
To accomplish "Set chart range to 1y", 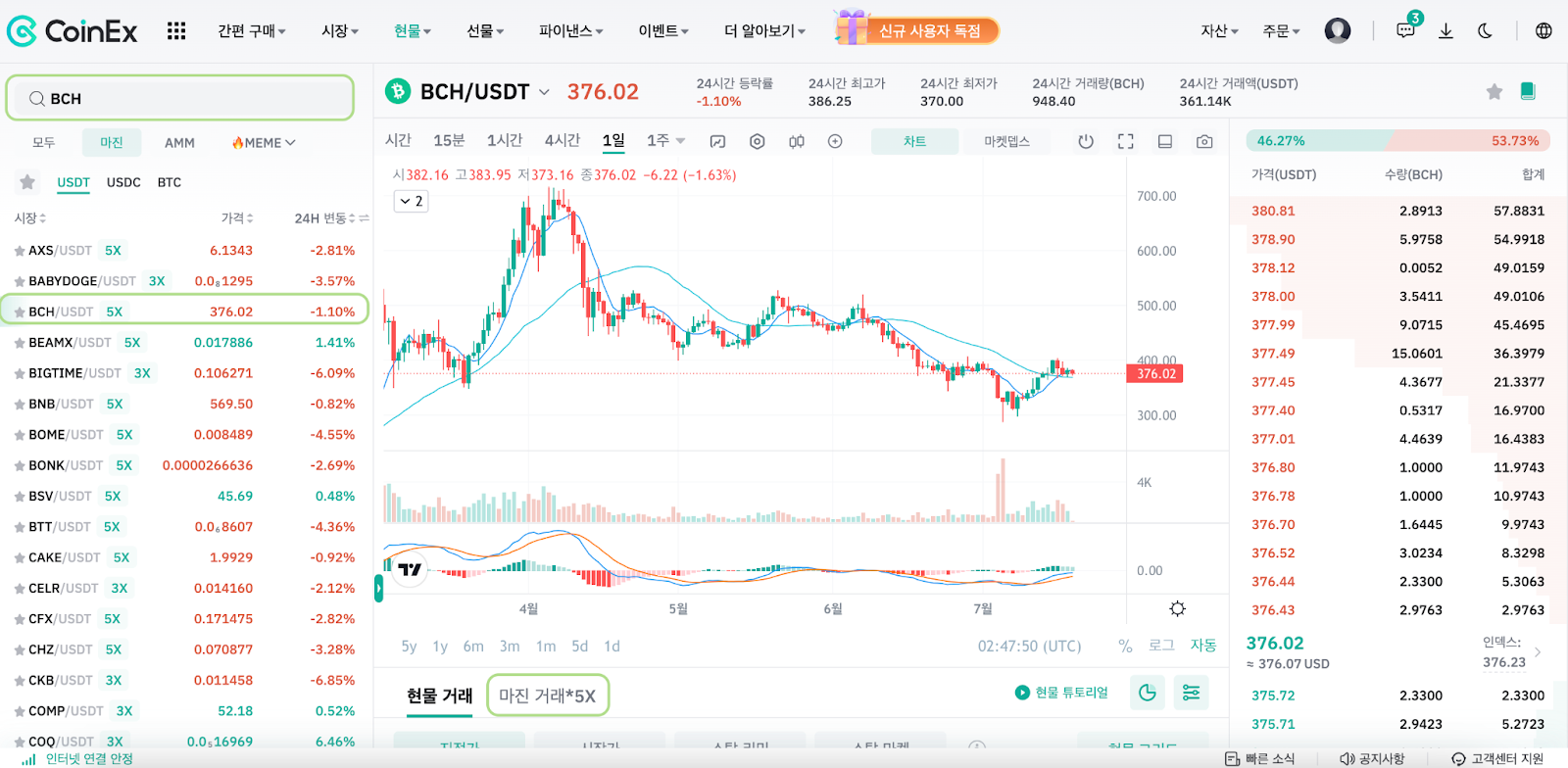I will coord(440,647).
